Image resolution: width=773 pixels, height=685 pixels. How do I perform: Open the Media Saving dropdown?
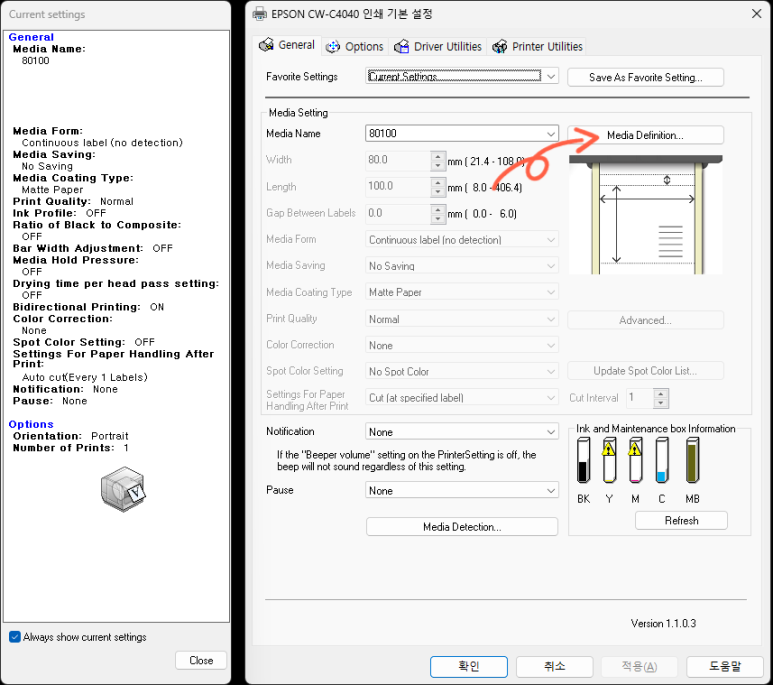tap(462, 266)
